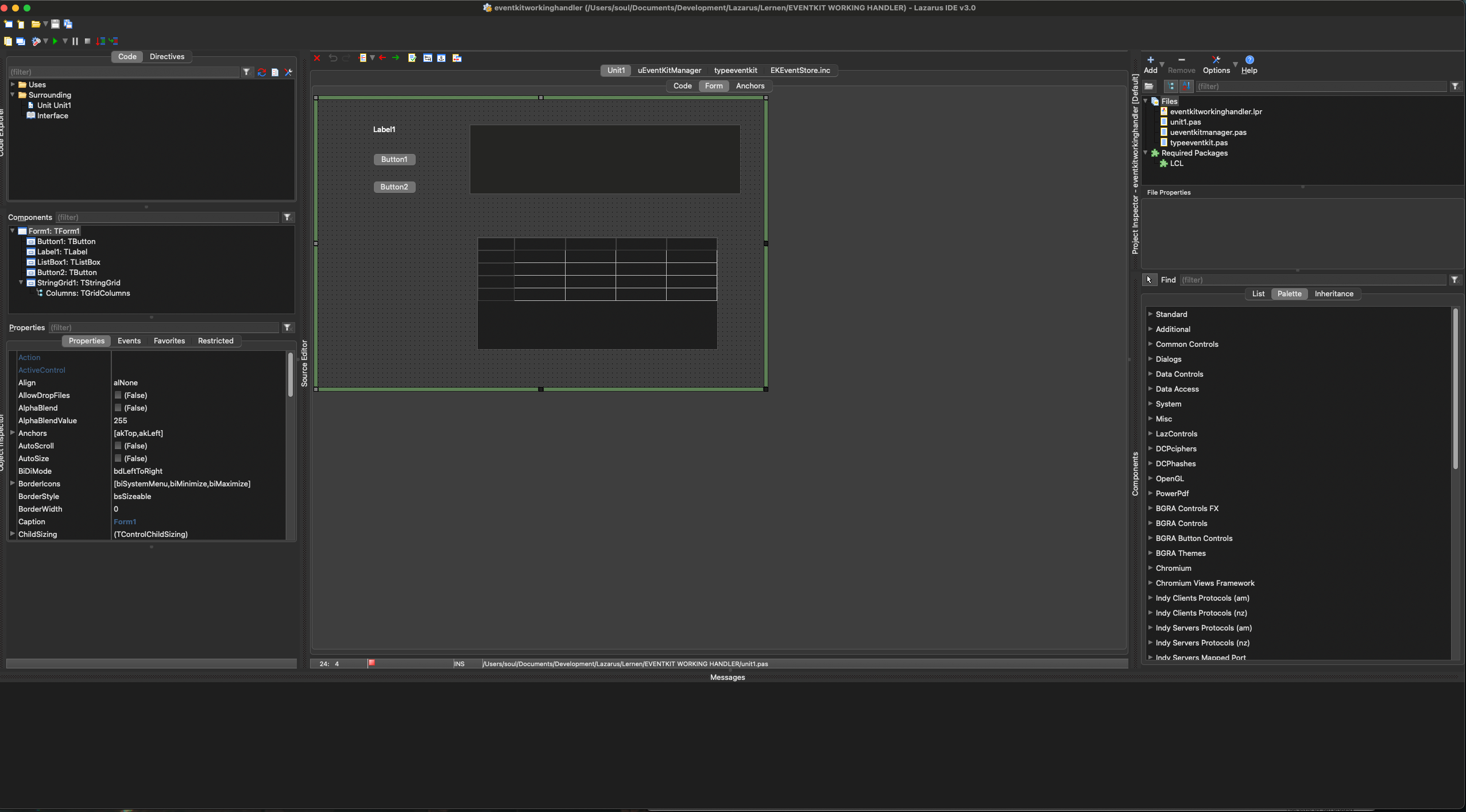Screen dimensions: 1466x812
Task: Toggle the AllowDropFiles checkbox
Action: pos(118,395)
